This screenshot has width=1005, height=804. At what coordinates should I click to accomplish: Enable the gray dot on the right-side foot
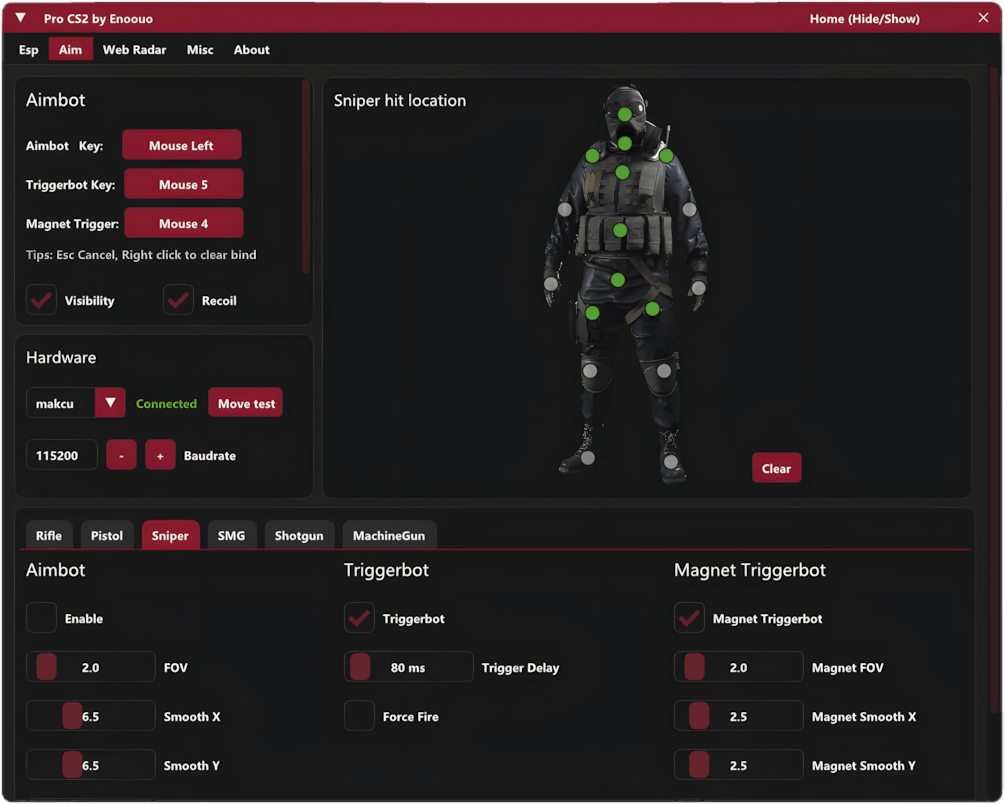click(671, 462)
